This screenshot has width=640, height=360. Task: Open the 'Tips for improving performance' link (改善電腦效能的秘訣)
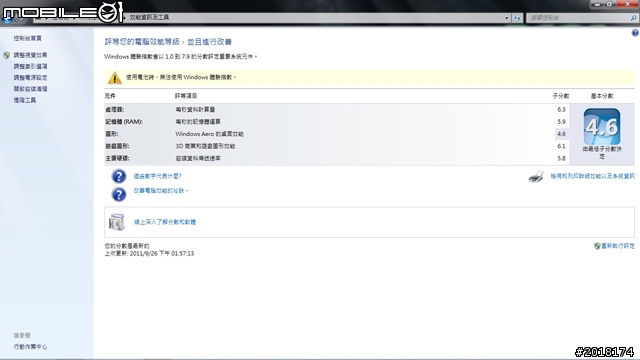(x=160, y=191)
